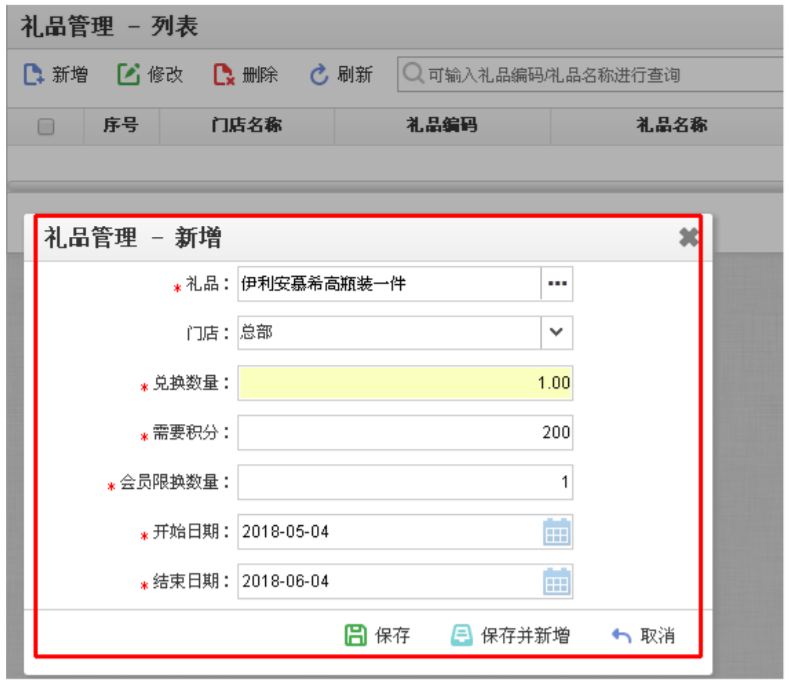Click the 礼品编码 column header
The image size is (789, 682).
pyautogui.click(x=441, y=125)
